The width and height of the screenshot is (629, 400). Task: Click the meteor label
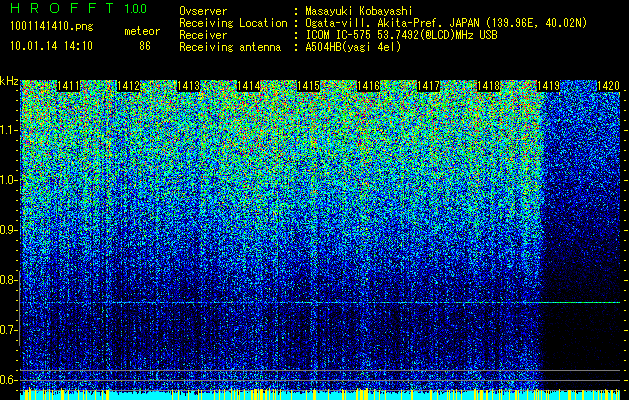(x=142, y=31)
